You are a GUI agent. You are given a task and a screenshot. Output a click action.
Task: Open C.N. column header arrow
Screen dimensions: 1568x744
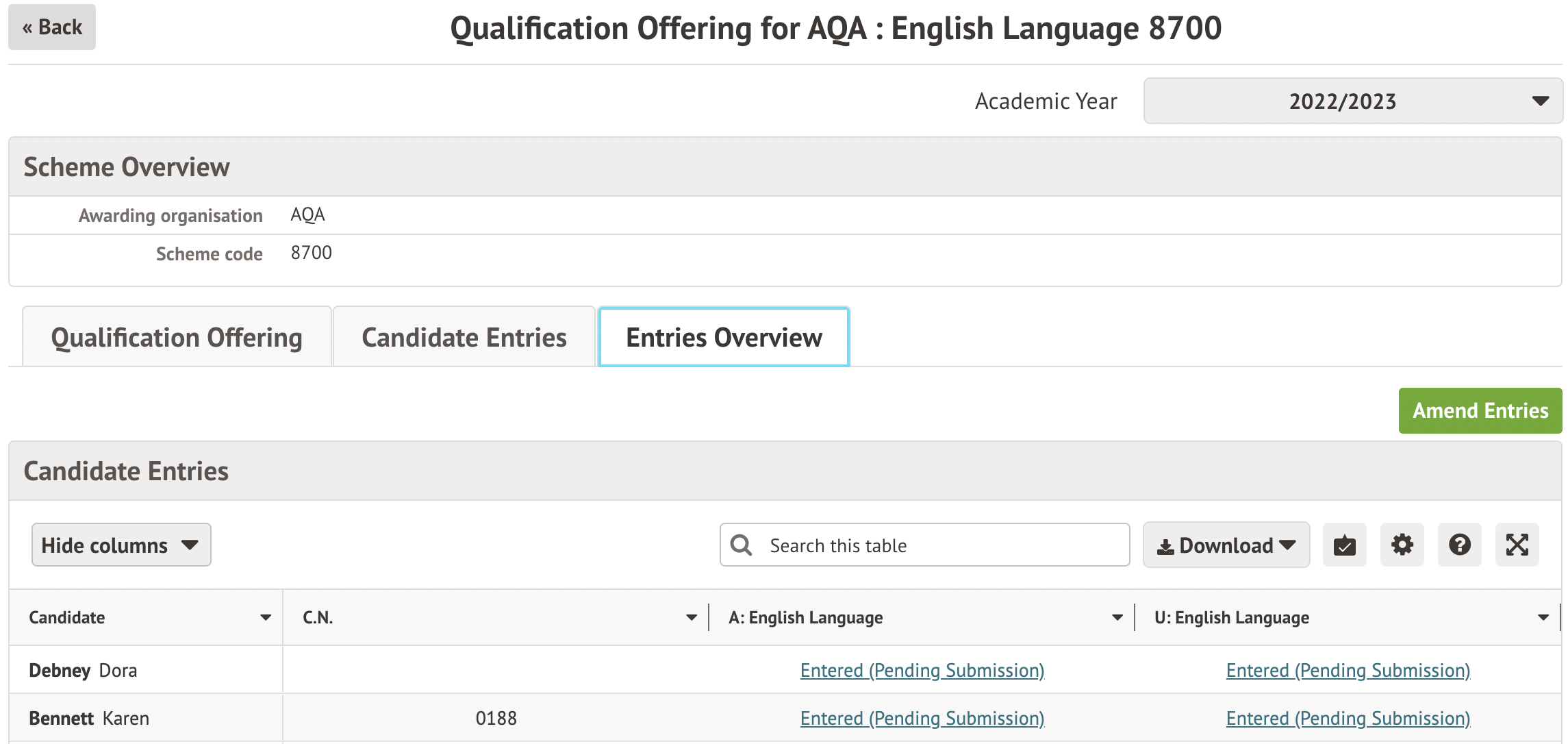click(x=692, y=618)
